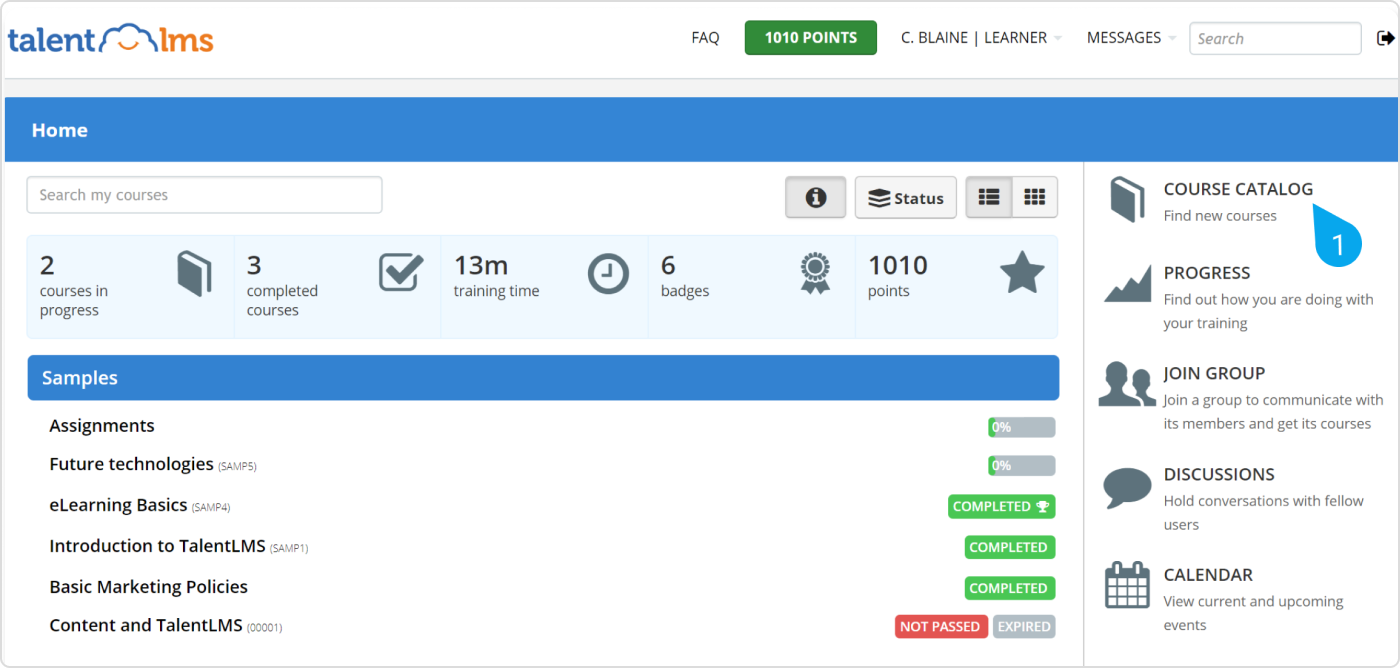Screen dimensions: 1400x668
Task: Click the Home header title
Action: coord(59,130)
